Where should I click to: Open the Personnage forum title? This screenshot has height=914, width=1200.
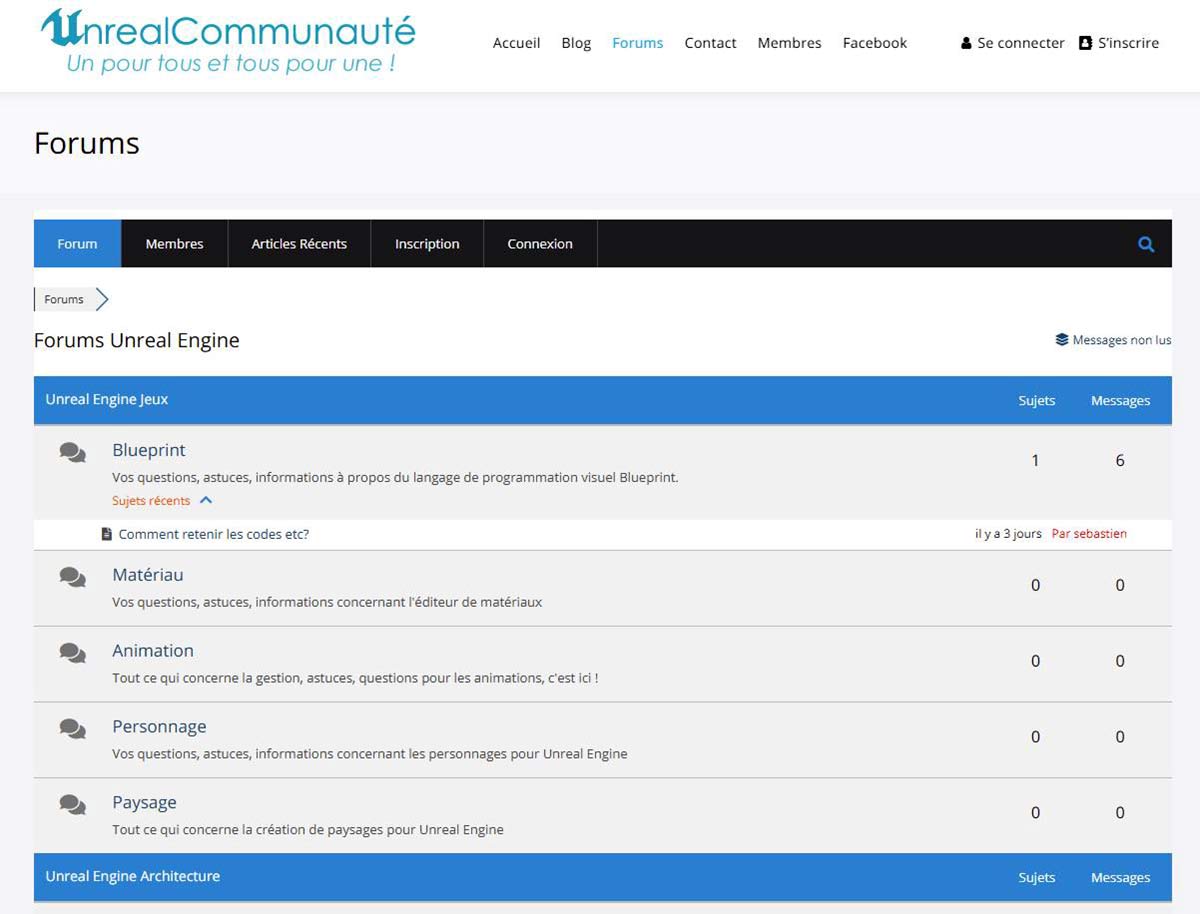point(159,727)
